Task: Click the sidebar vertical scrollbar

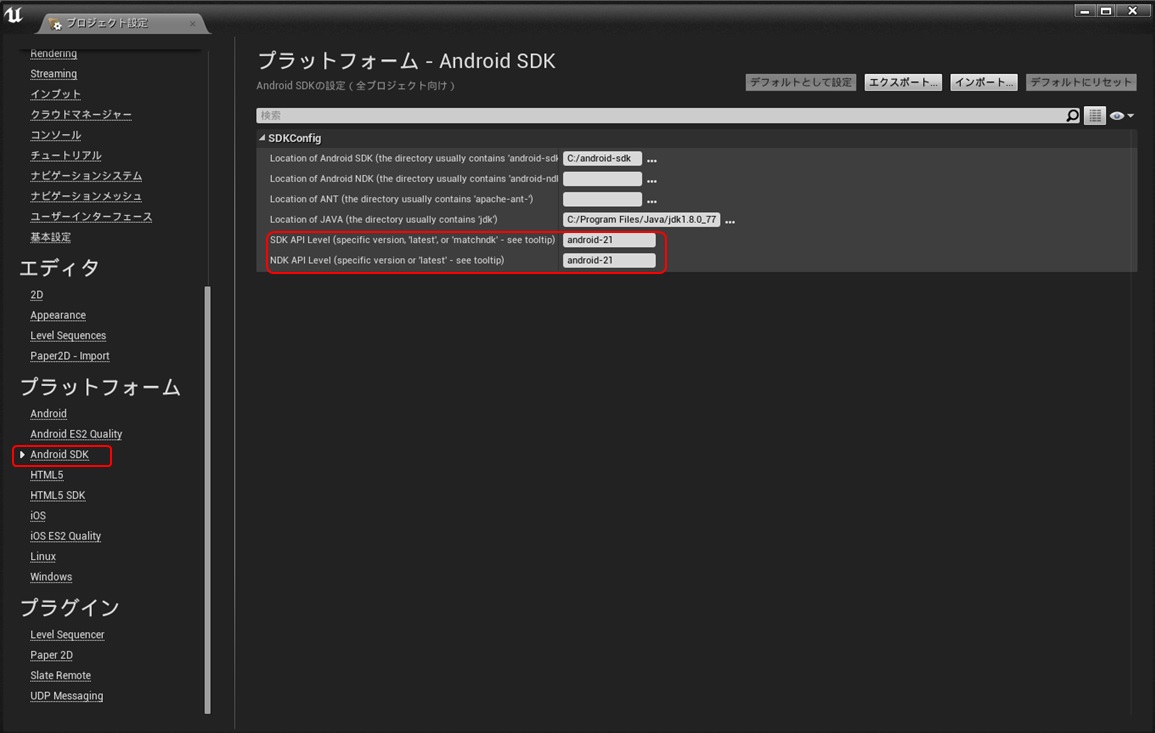Action: [x=208, y=499]
